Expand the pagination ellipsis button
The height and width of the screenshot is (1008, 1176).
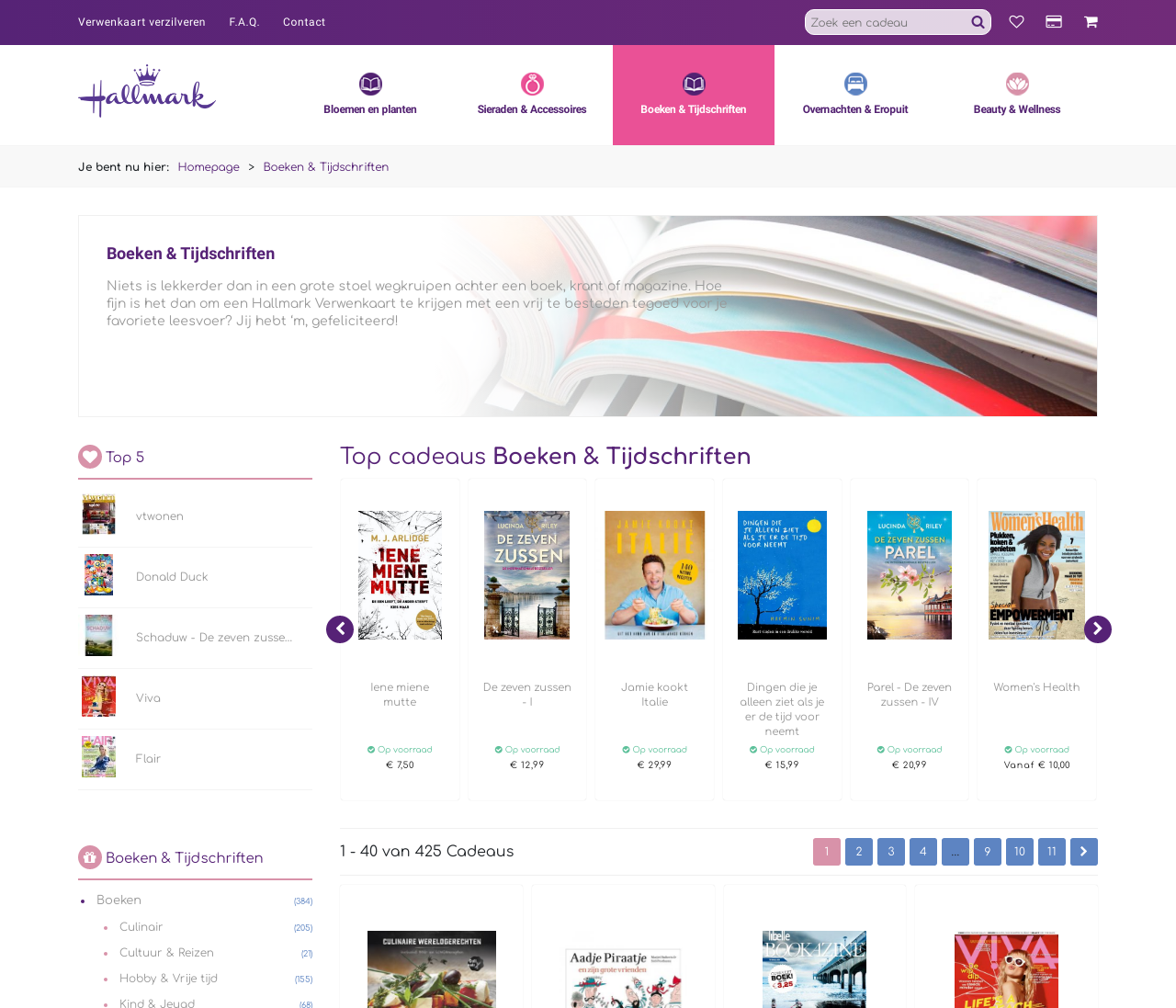(955, 852)
